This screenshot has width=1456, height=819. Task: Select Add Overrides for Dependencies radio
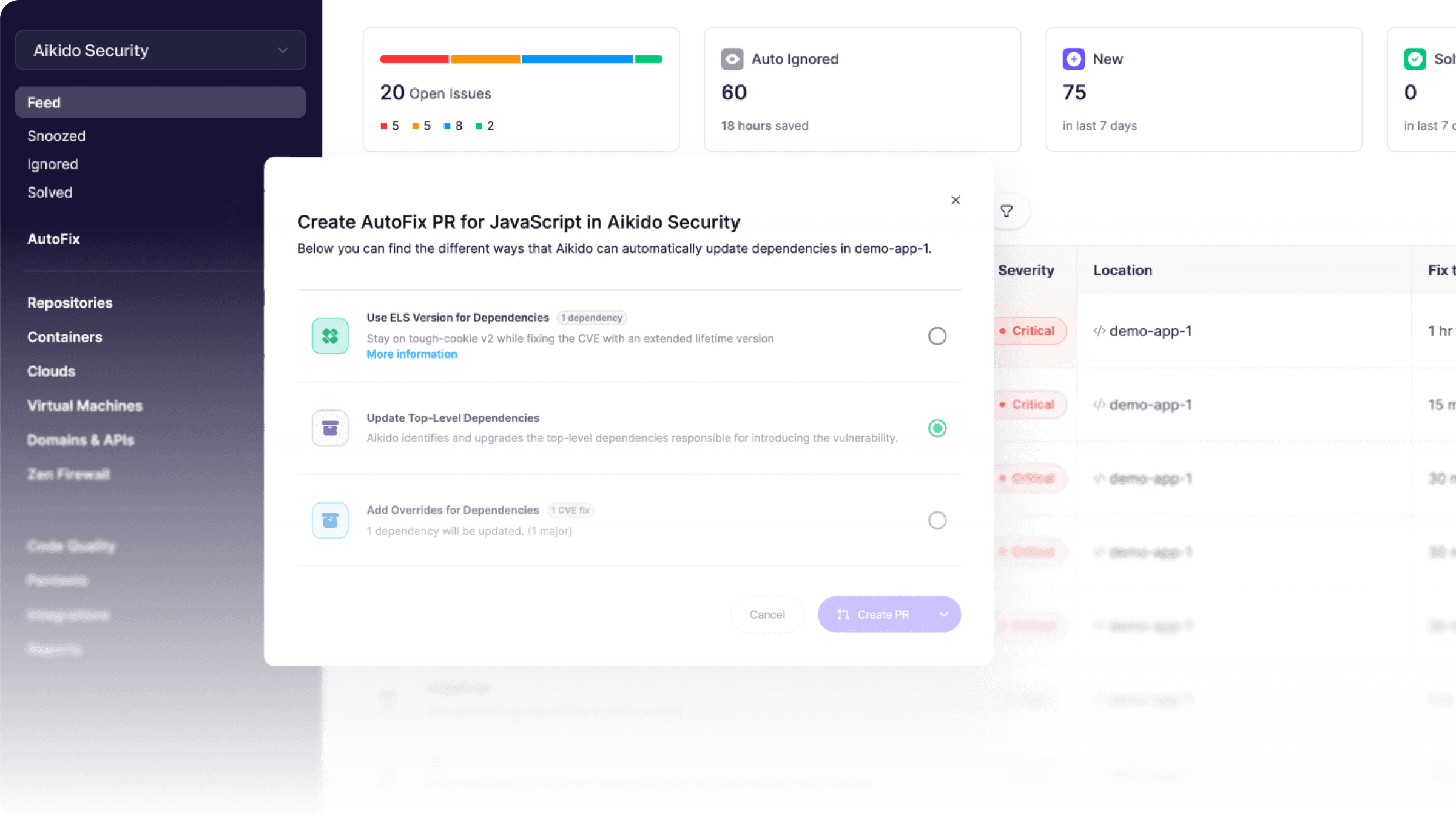click(937, 521)
